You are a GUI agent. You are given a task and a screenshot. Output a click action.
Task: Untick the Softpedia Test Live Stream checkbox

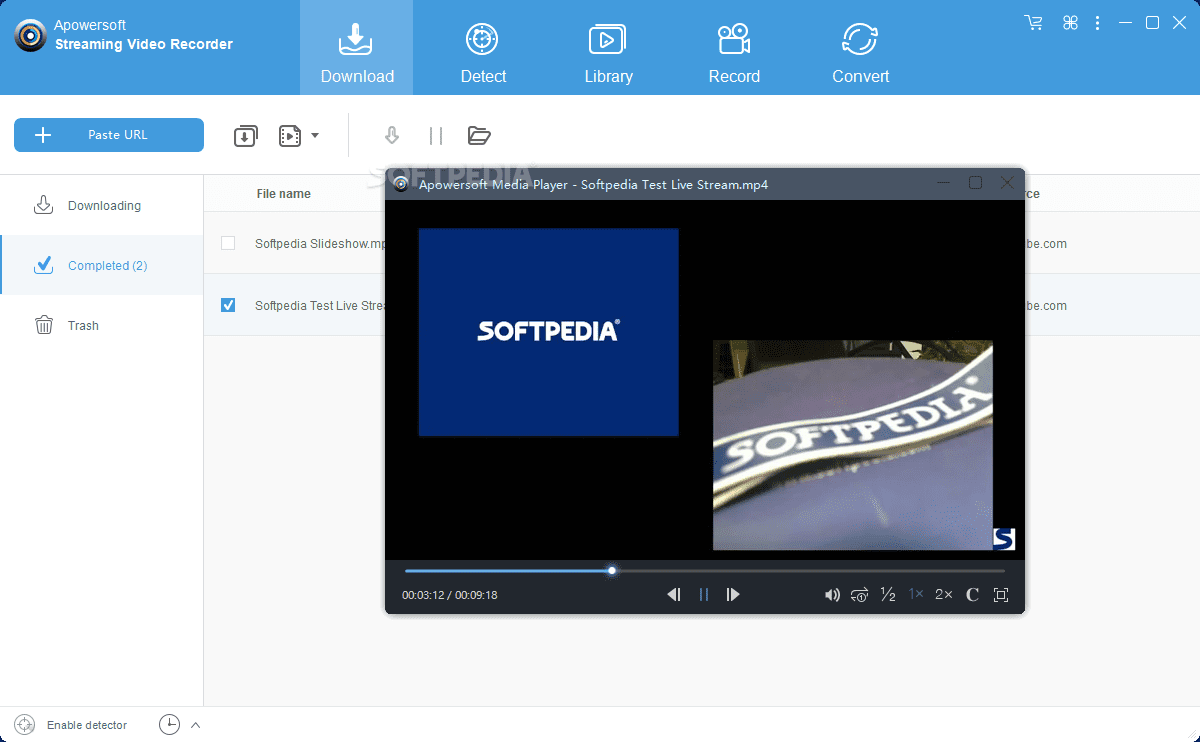click(x=228, y=305)
